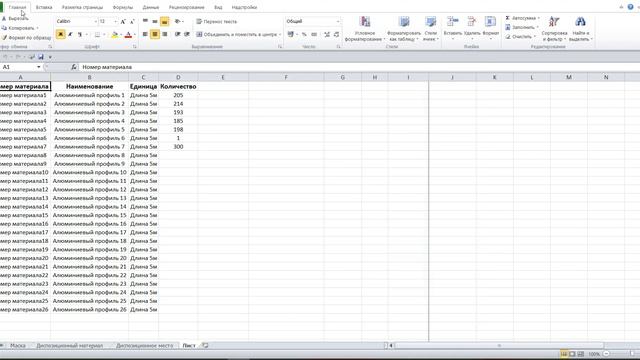
Task: Expand the Fill (Заполнить) dropdown
Action: tap(537, 27)
